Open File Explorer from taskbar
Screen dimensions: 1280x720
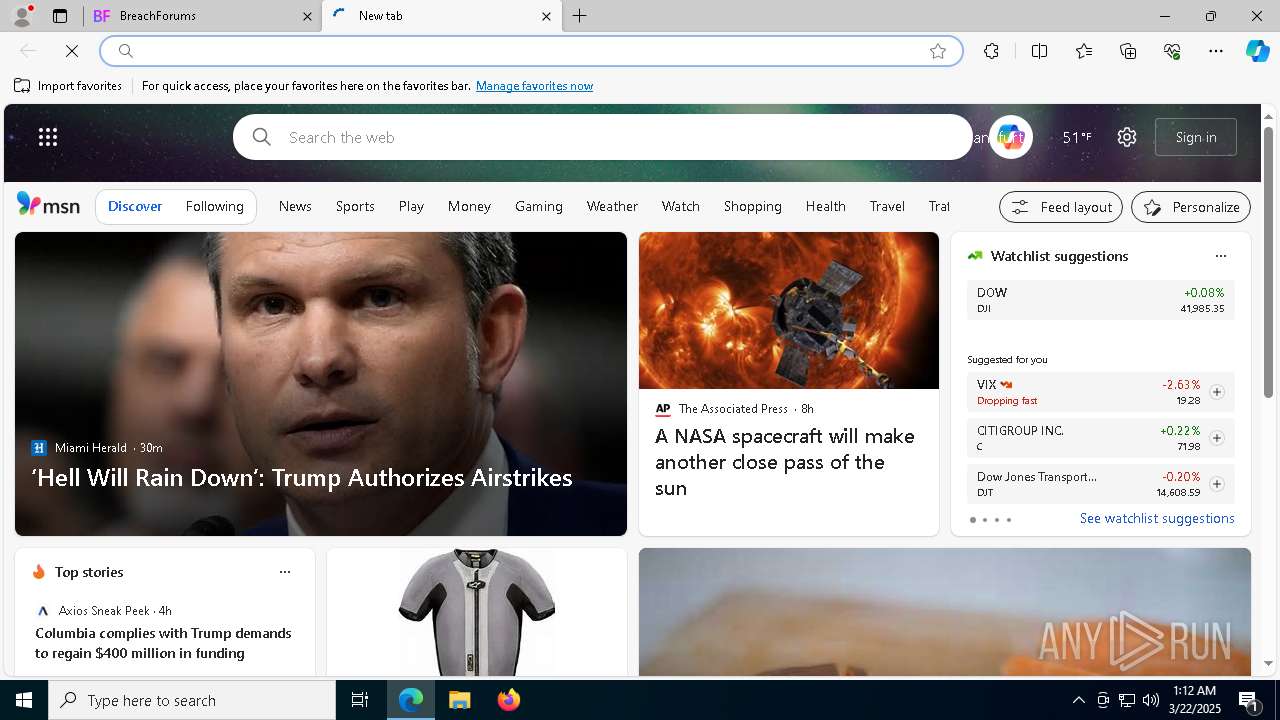coord(459,700)
